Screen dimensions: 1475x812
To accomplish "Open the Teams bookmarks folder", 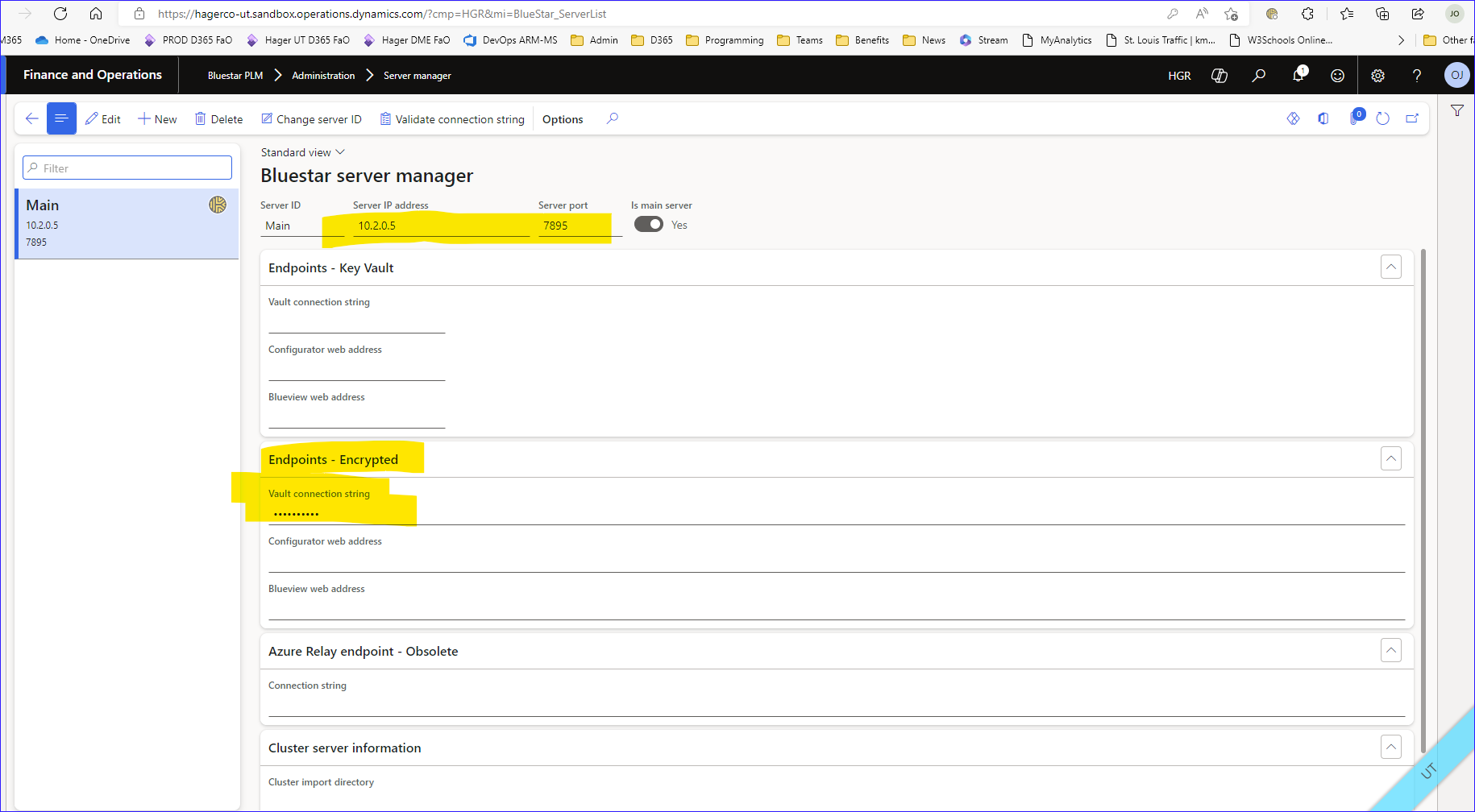I will (800, 40).
